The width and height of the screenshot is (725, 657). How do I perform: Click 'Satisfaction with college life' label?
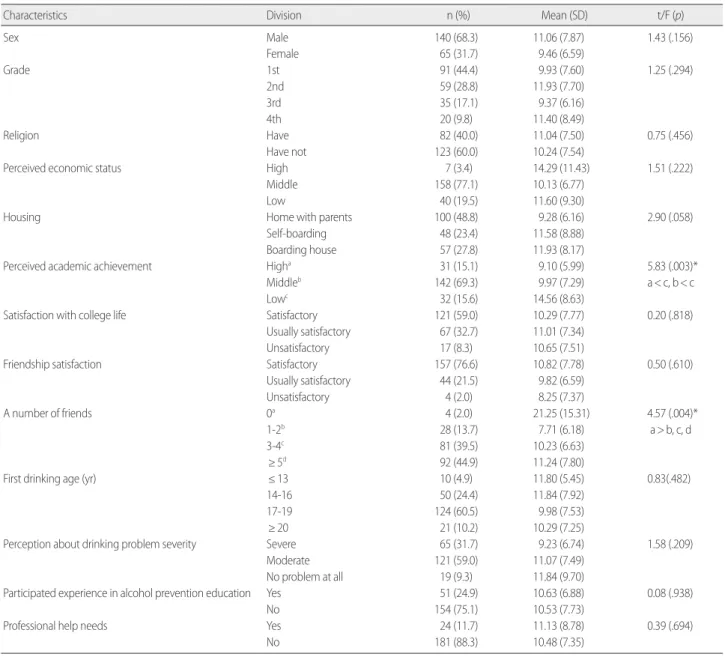coord(64,315)
